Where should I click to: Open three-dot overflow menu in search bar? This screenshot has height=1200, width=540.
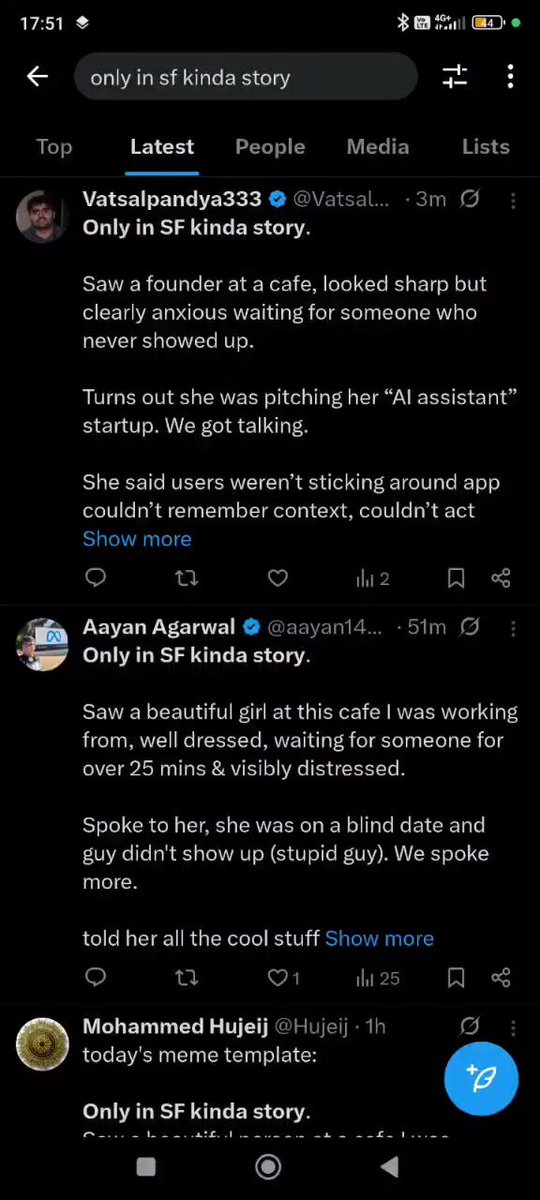coord(510,77)
